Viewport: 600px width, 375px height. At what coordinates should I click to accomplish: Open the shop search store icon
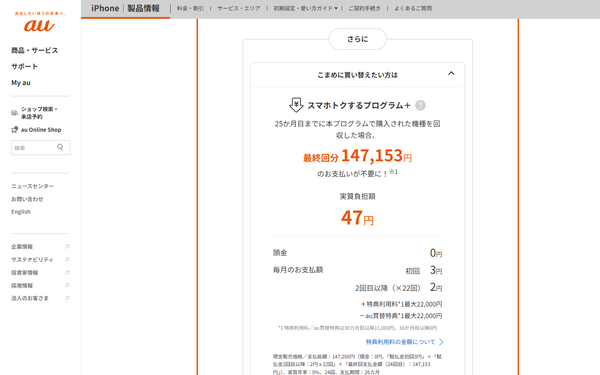point(15,113)
